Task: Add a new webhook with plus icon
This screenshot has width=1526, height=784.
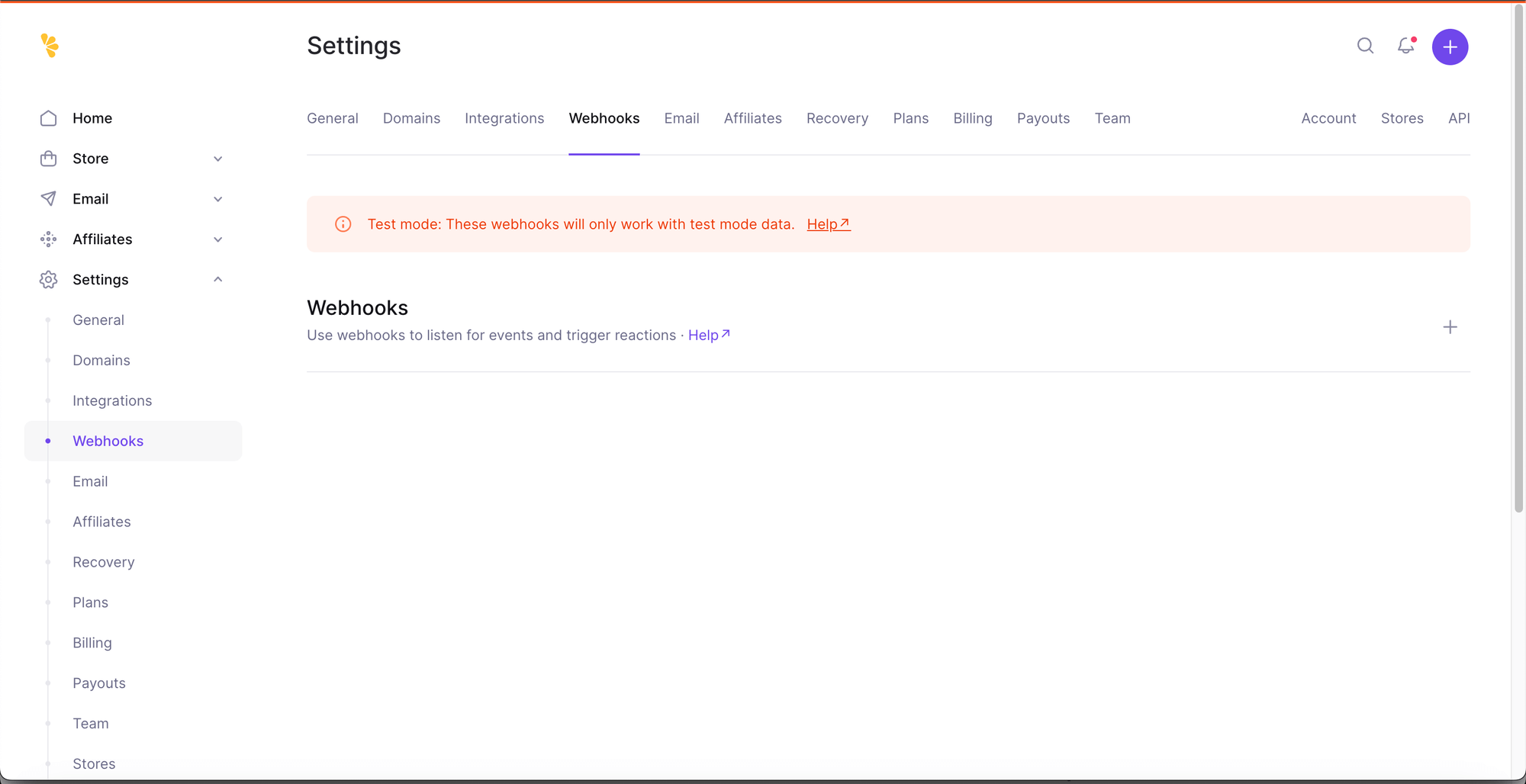Action: click(1450, 327)
